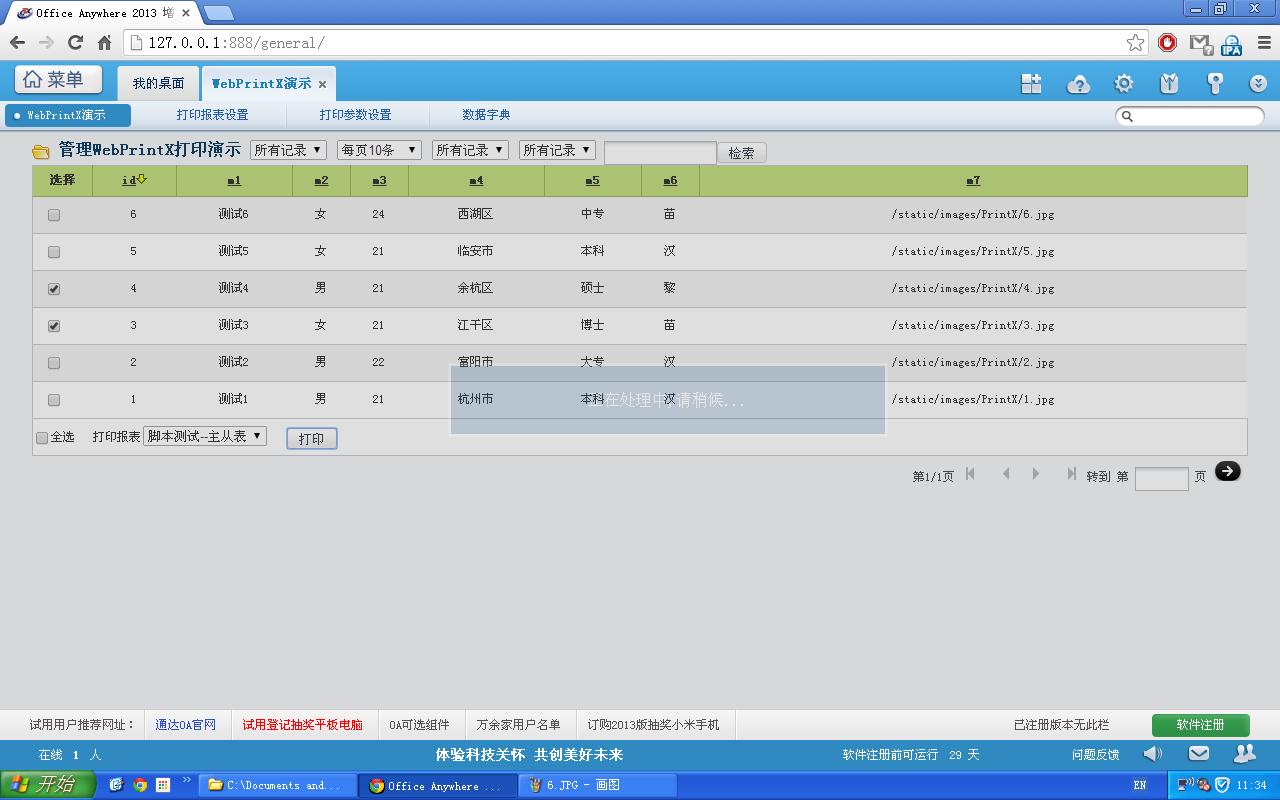Sort by the m1 column header

[234, 181]
